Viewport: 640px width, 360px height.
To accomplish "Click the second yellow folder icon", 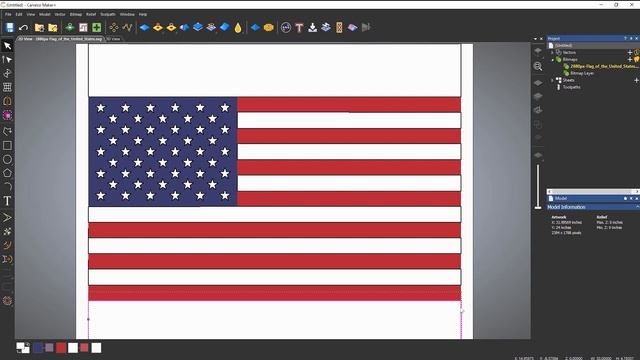I will (x=53, y=28).
